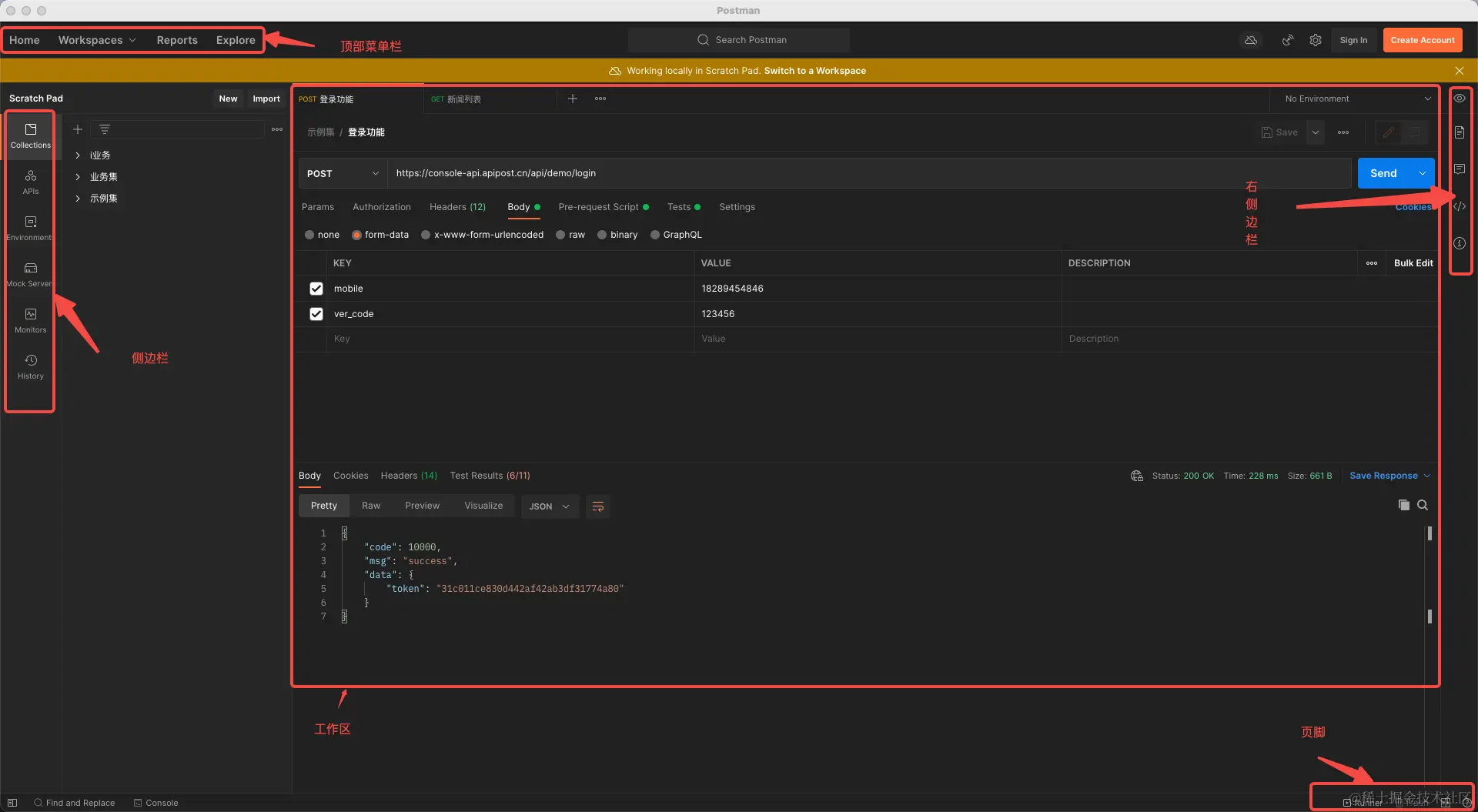Click the request URL field
This screenshot has width=1478, height=812.
point(869,173)
